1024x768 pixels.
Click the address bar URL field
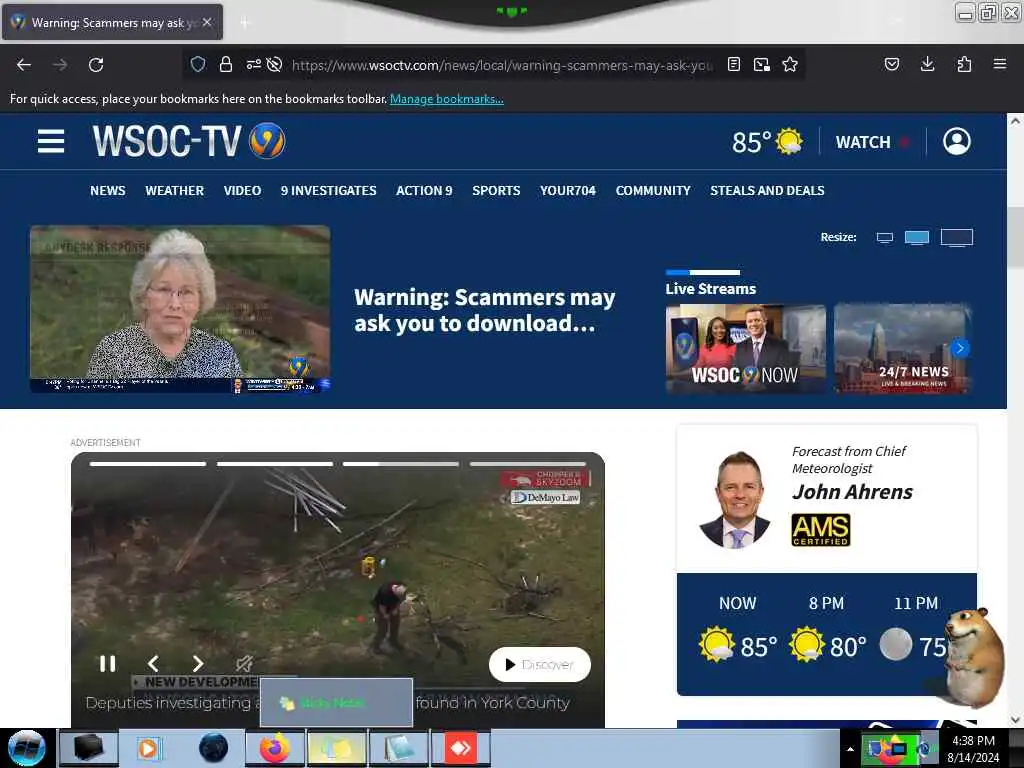502,65
